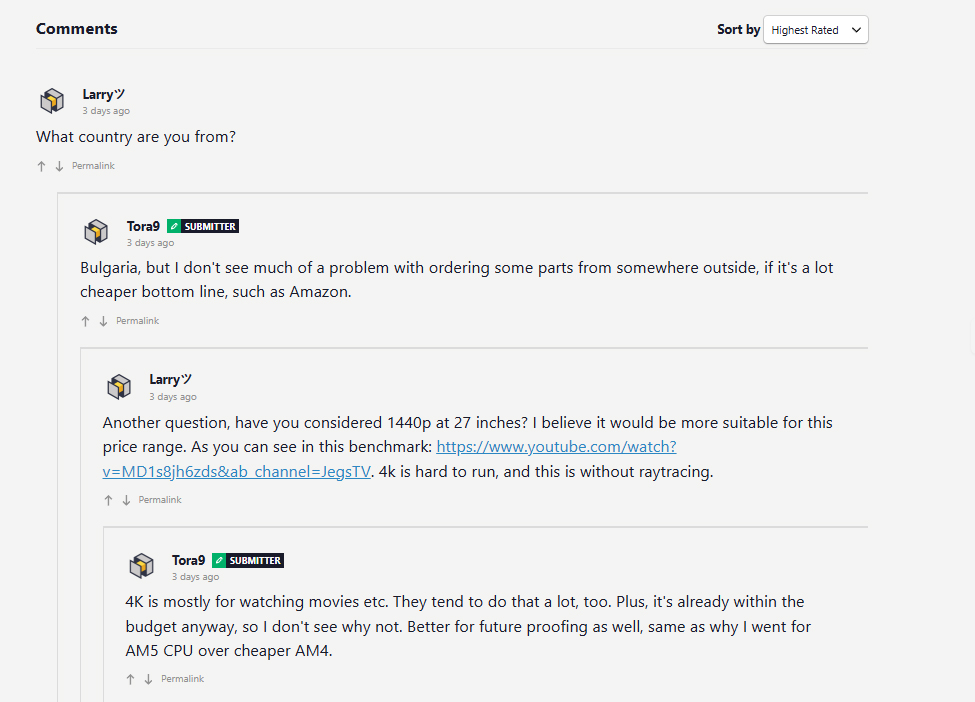Downvote Tora9's 4K movies comment

tap(149, 679)
